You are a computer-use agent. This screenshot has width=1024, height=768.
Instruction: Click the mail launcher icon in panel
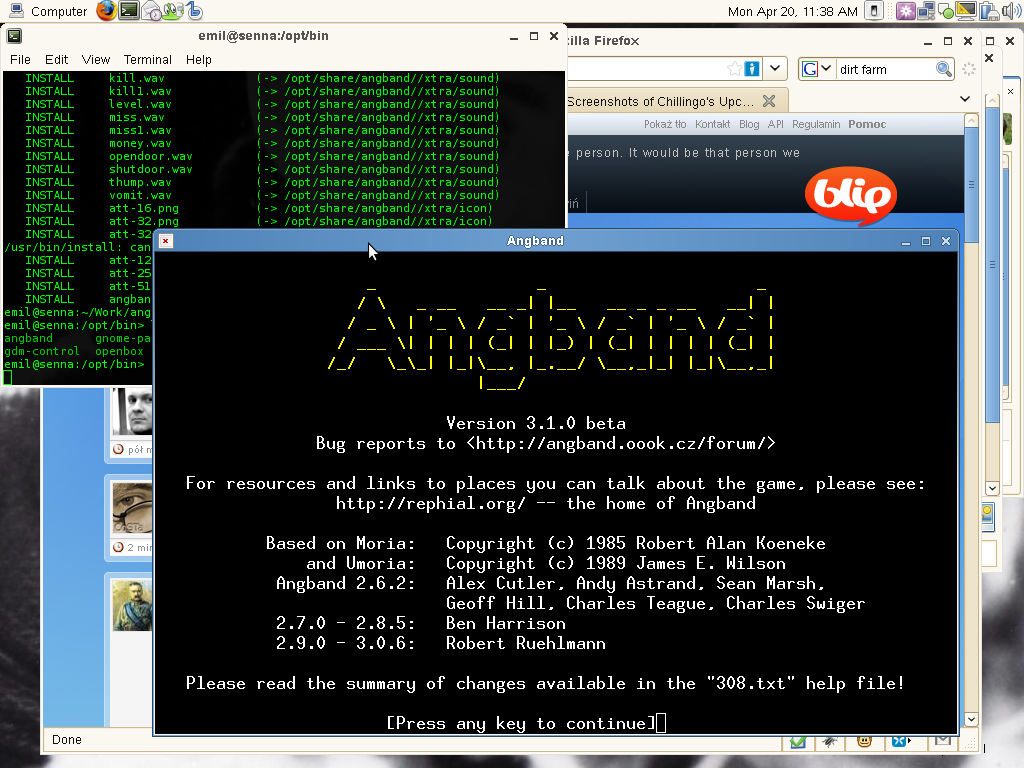click(152, 11)
